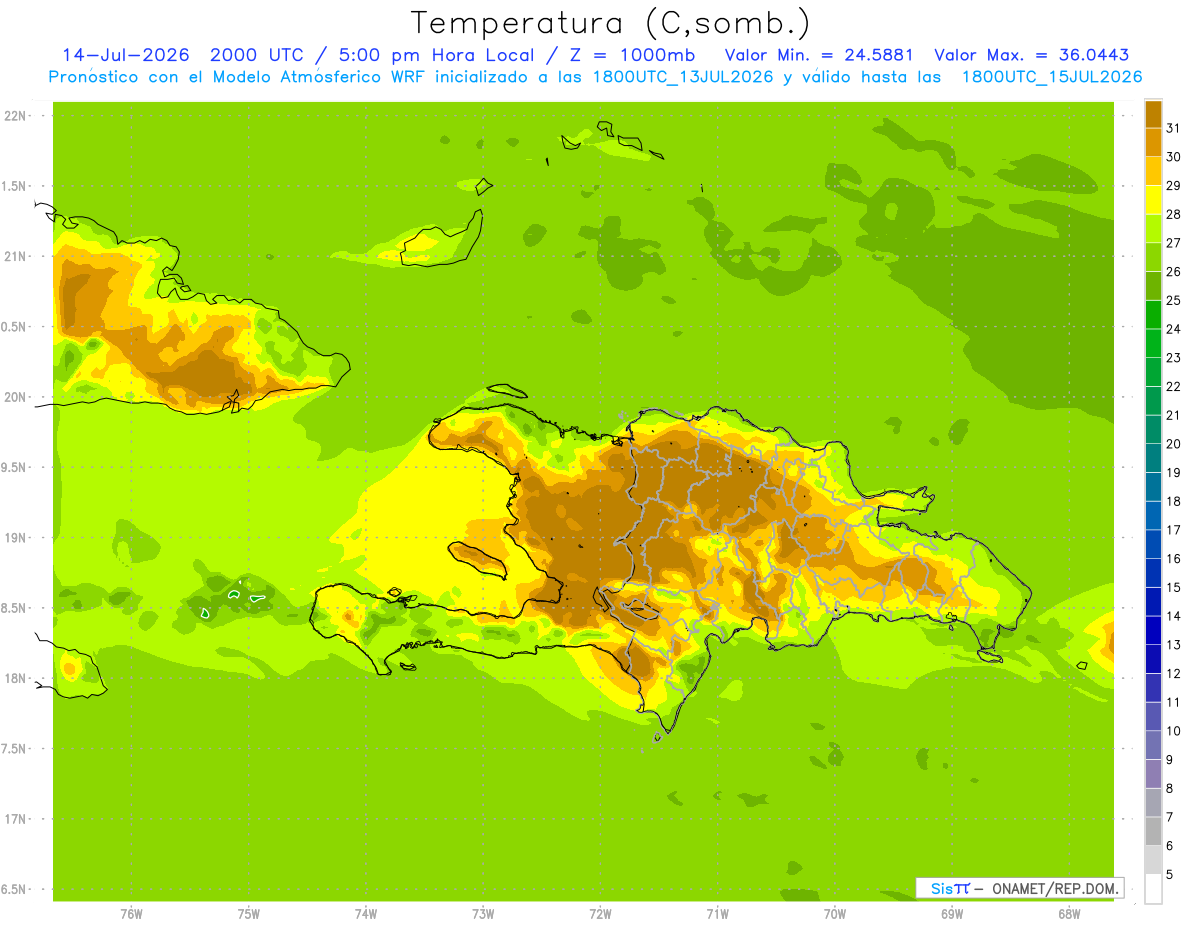Viewport: 1200px width, 927px height.
Task: Click the "75W" longitude axis label
Action: tap(248, 913)
